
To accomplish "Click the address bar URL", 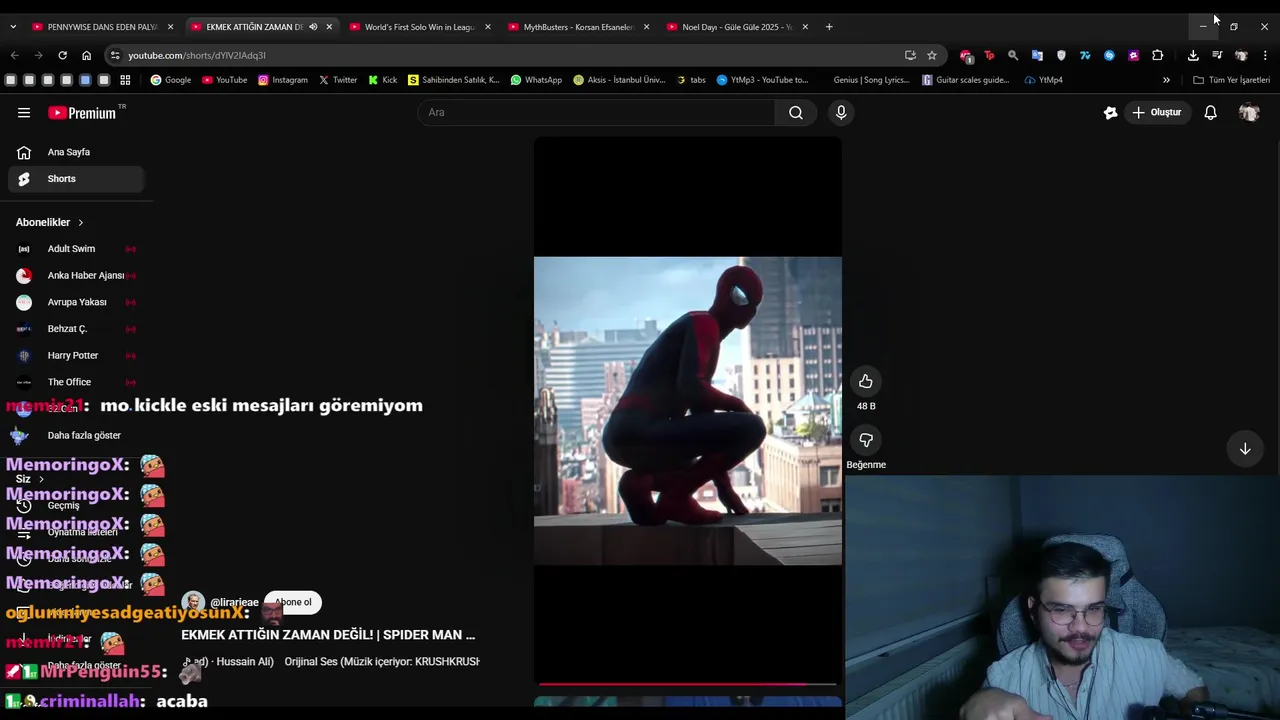I will (197, 55).
